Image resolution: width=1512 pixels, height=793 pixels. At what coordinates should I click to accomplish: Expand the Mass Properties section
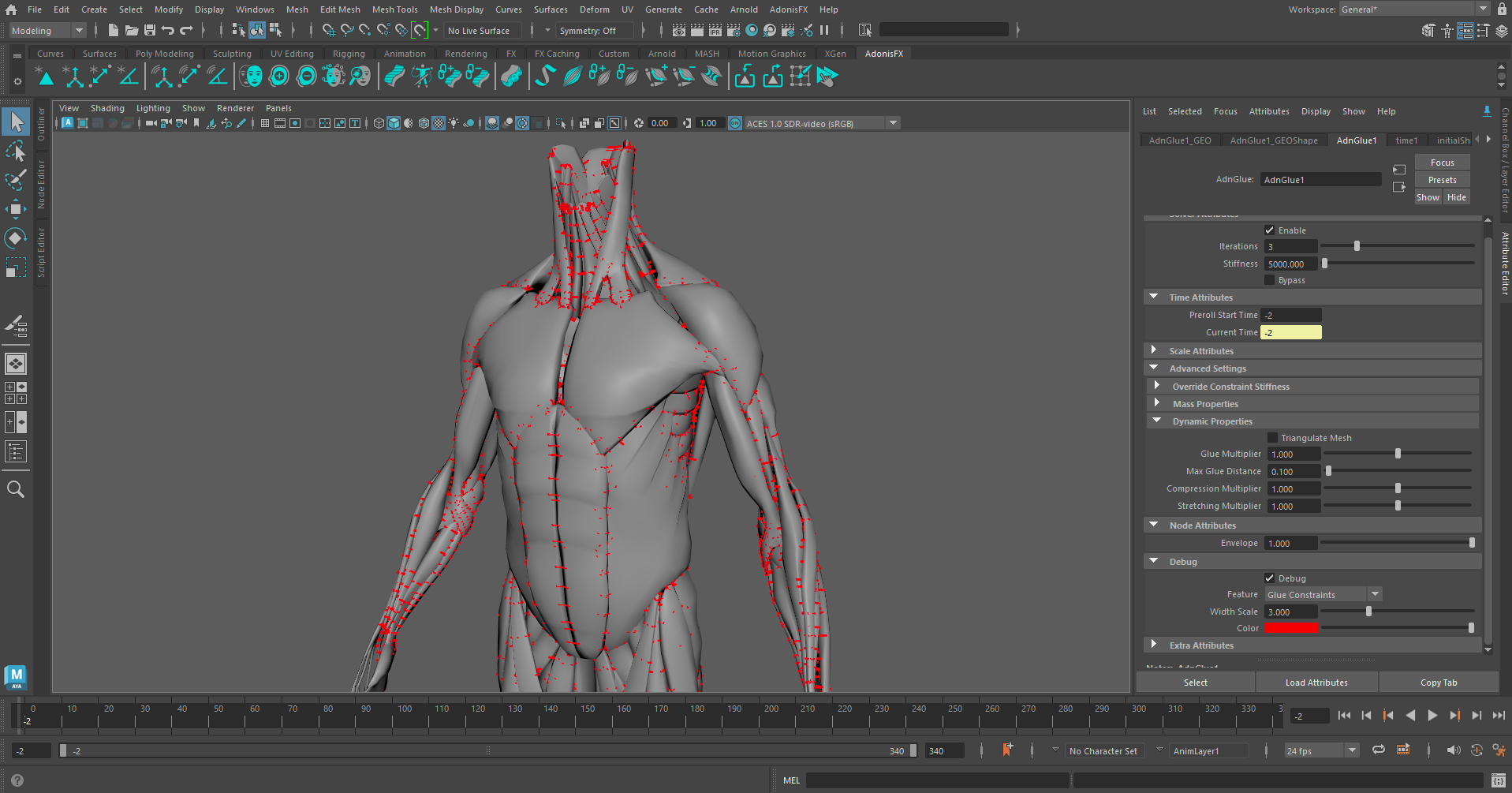click(x=1314, y=404)
